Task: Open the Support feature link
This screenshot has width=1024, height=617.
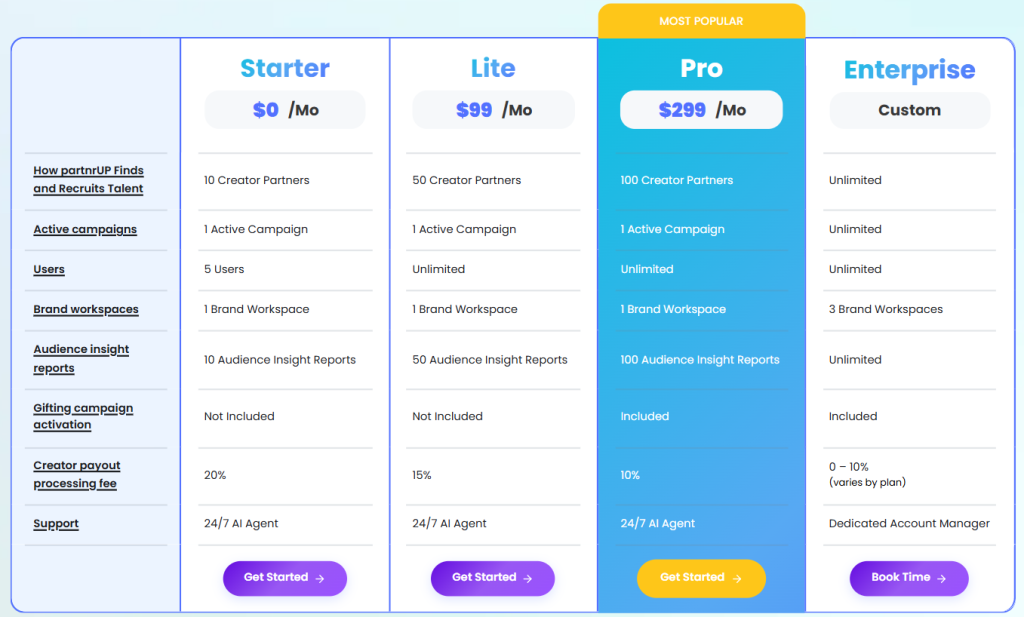Action: click(x=56, y=524)
